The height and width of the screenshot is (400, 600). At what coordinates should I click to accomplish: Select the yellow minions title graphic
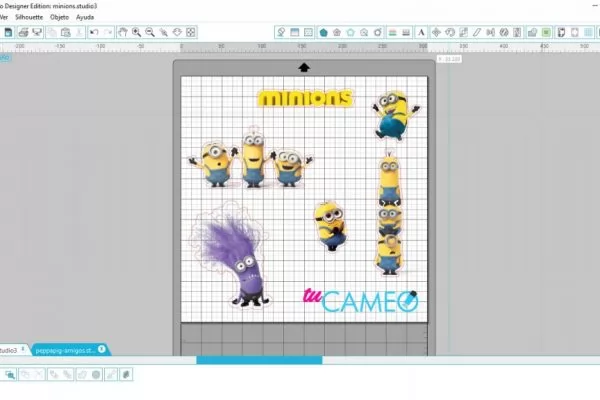(x=305, y=98)
